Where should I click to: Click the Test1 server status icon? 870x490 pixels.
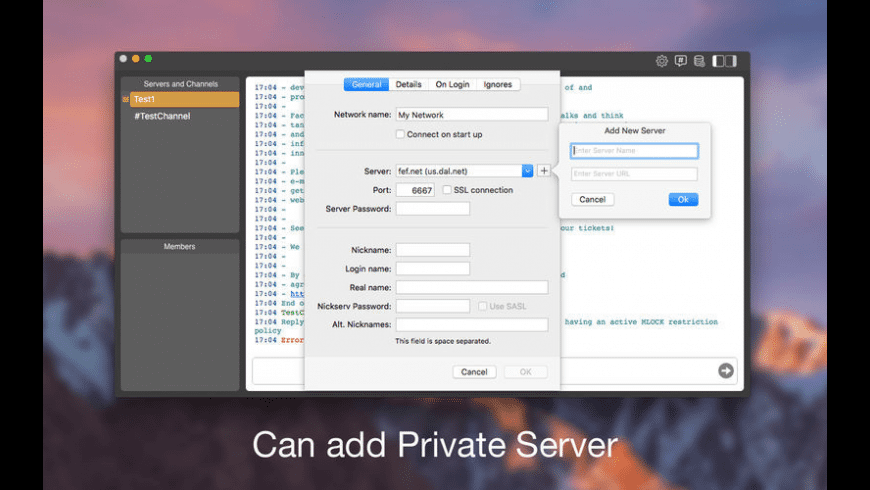(125, 99)
